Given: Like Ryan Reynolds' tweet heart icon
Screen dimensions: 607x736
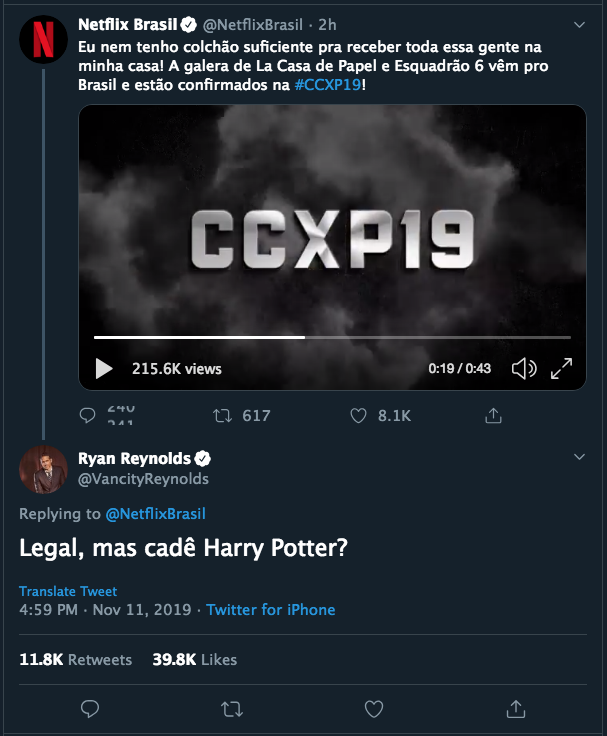Looking at the screenshot, I should click(x=374, y=709).
